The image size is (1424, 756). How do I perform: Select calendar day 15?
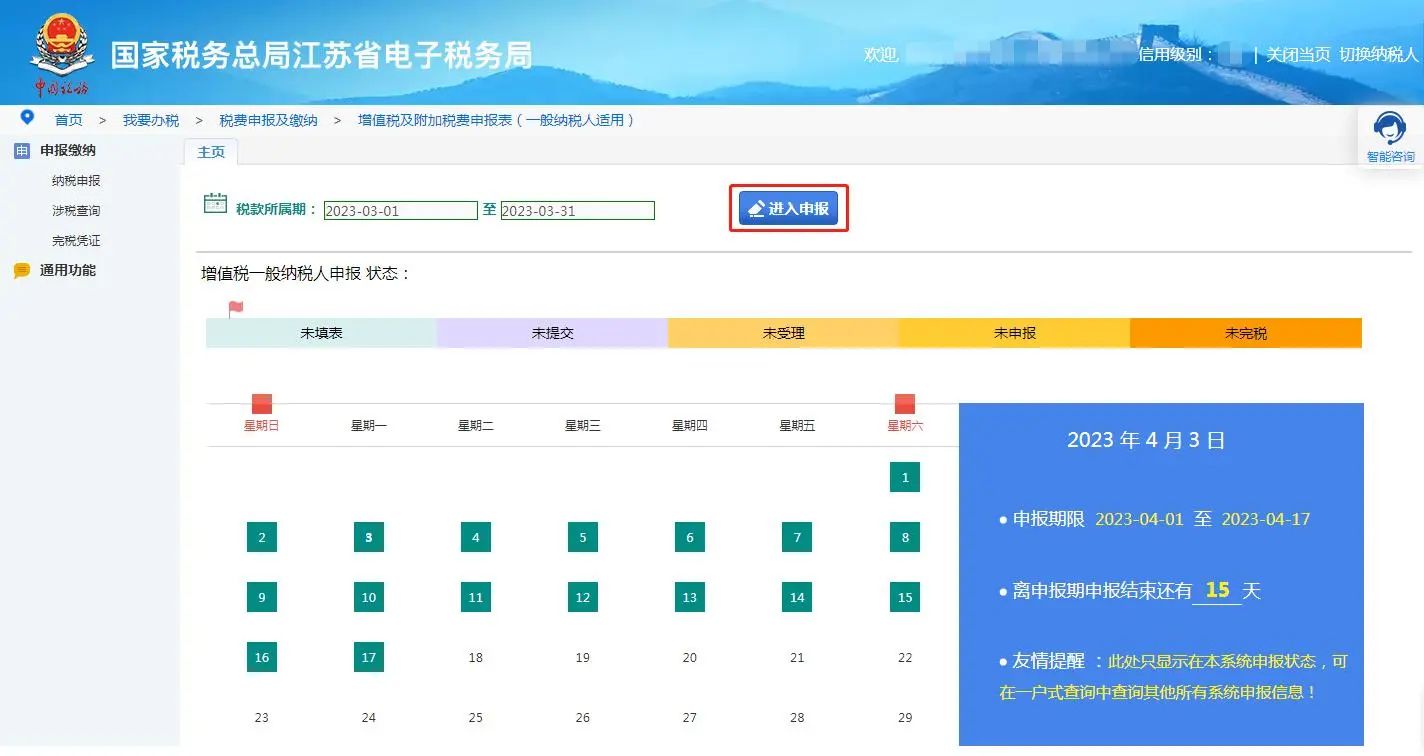(x=905, y=597)
